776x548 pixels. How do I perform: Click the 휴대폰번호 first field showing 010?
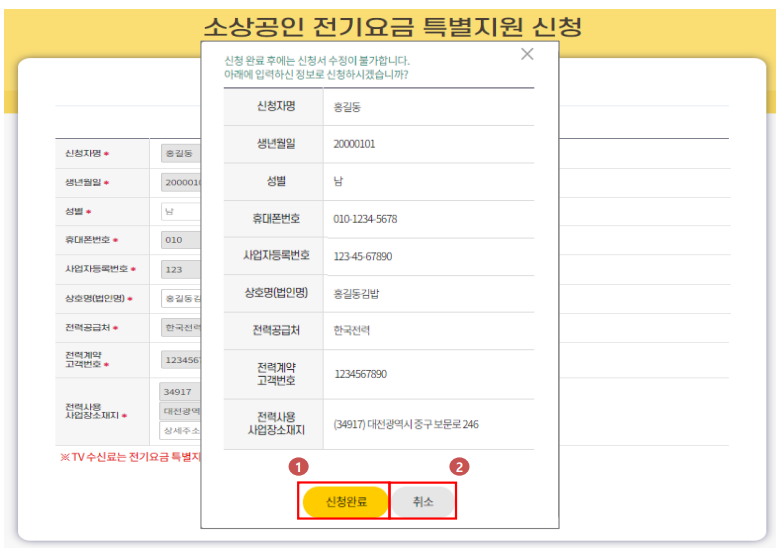pos(181,240)
